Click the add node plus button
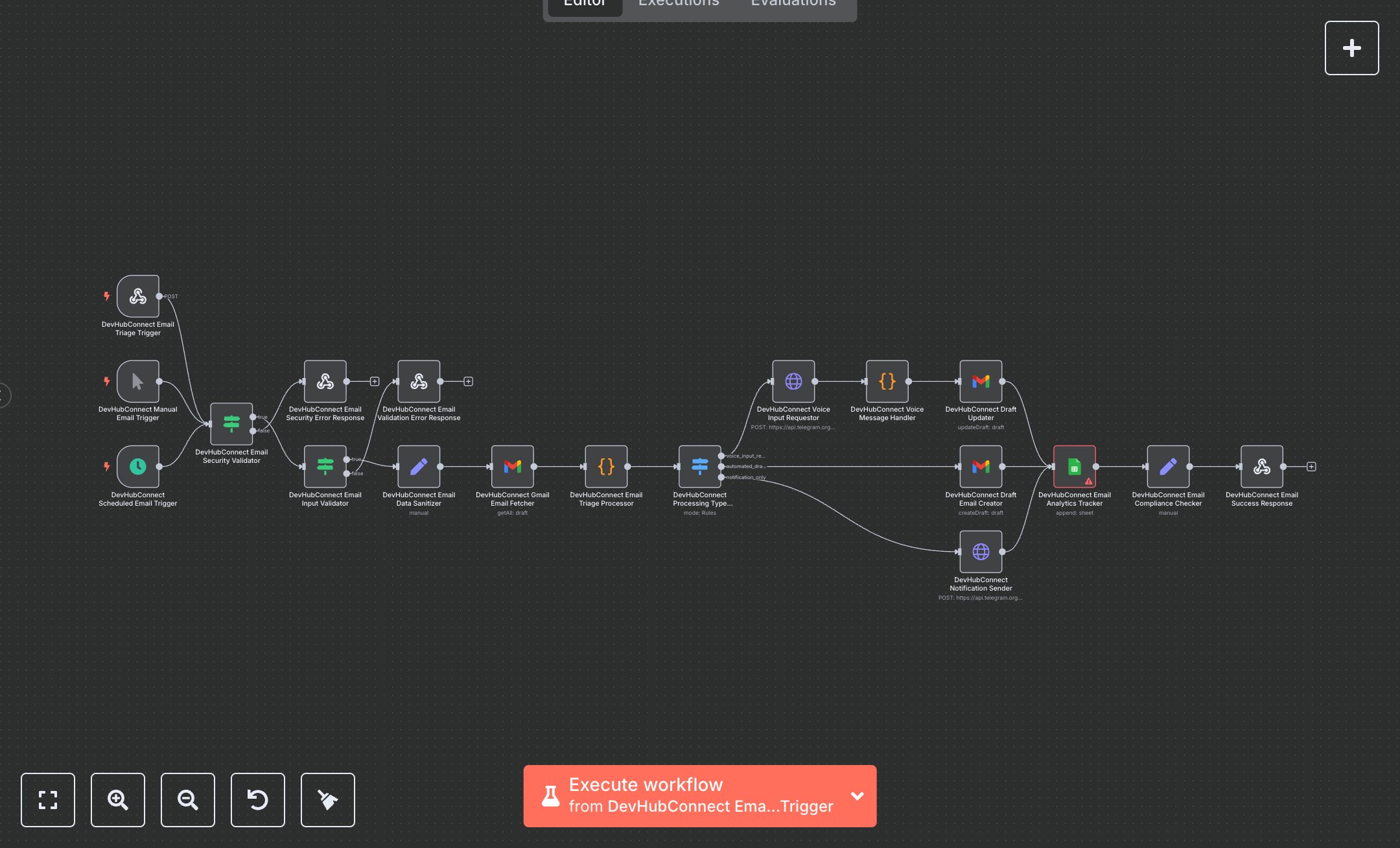 1351,48
